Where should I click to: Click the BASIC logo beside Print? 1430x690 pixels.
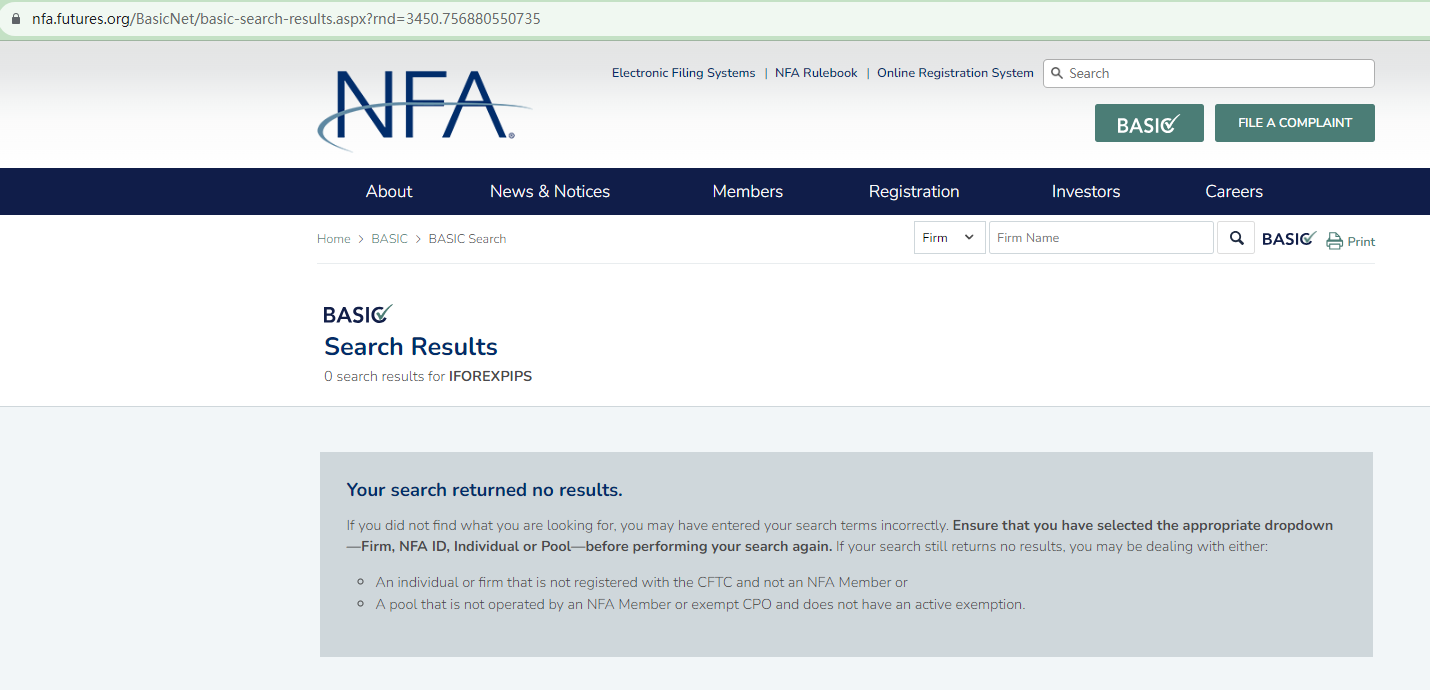tap(1289, 238)
